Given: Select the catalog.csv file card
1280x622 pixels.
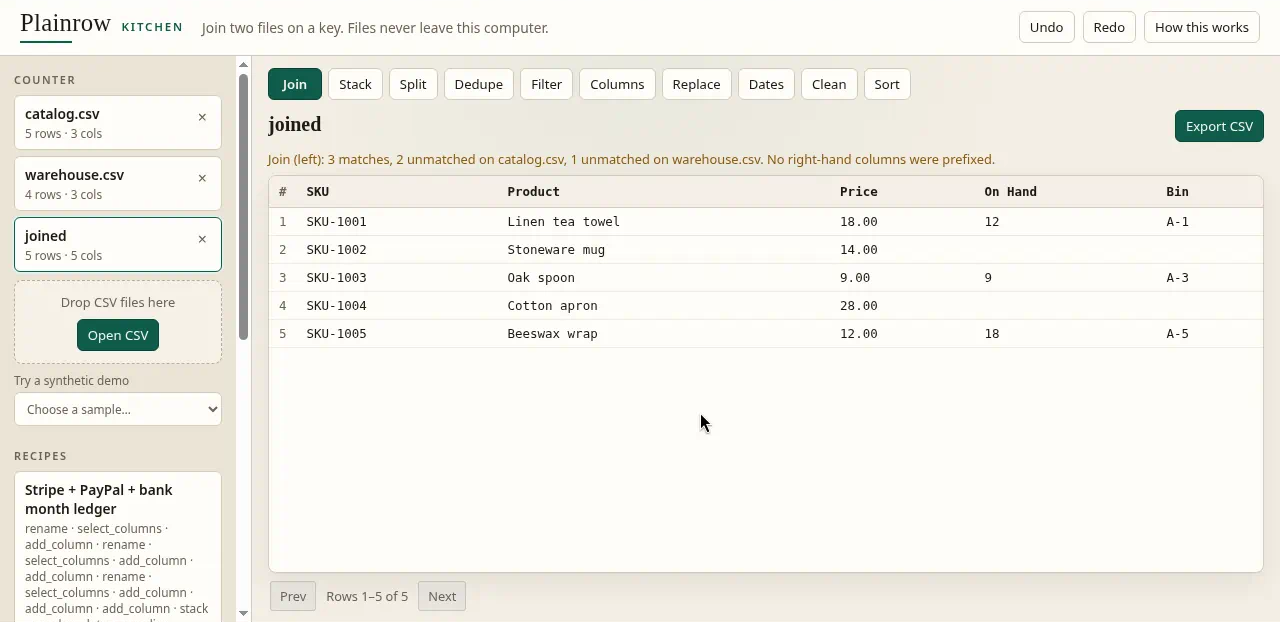Looking at the screenshot, I should (118, 123).
